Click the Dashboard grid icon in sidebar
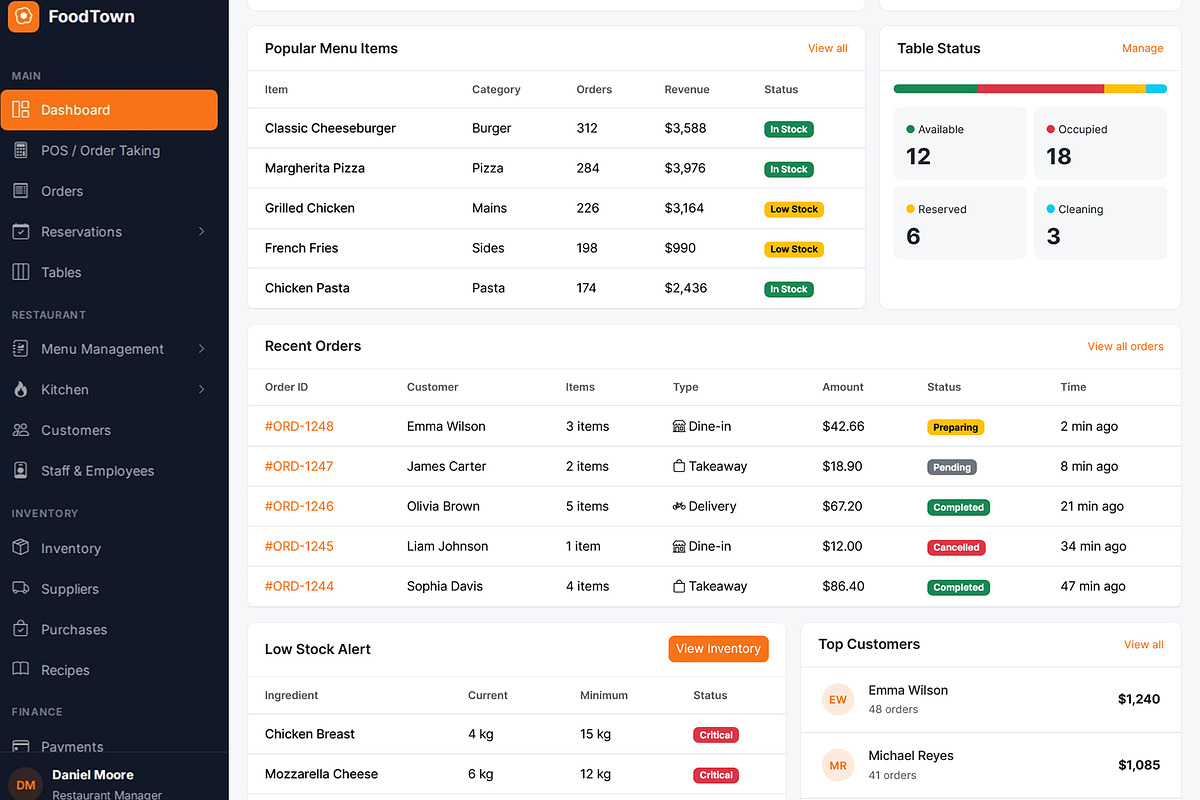This screenshot has width=1200, height=800. click(21, 110)
